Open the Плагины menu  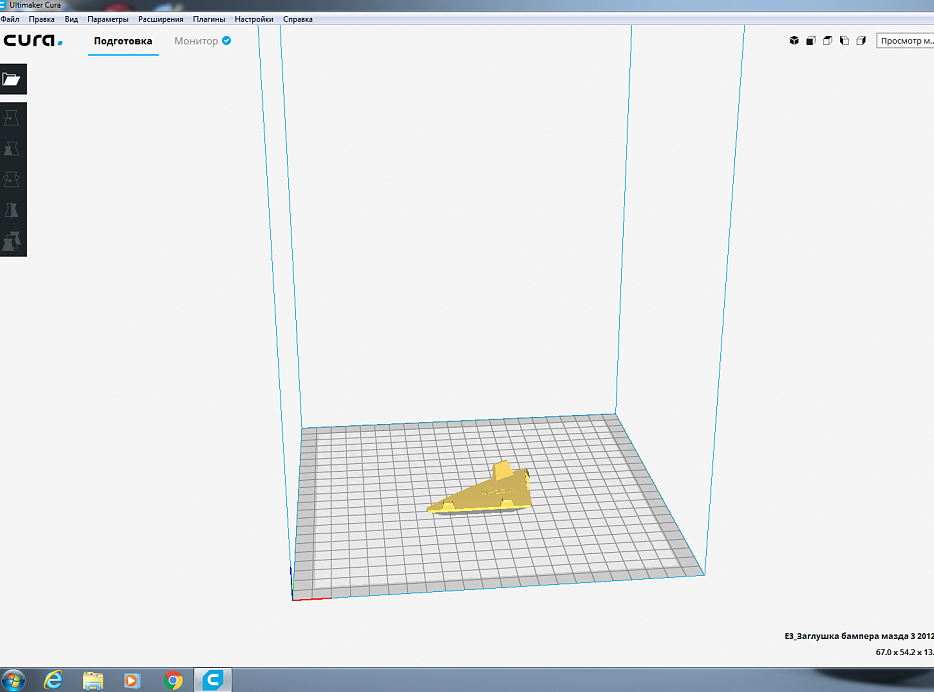[209, 19]
